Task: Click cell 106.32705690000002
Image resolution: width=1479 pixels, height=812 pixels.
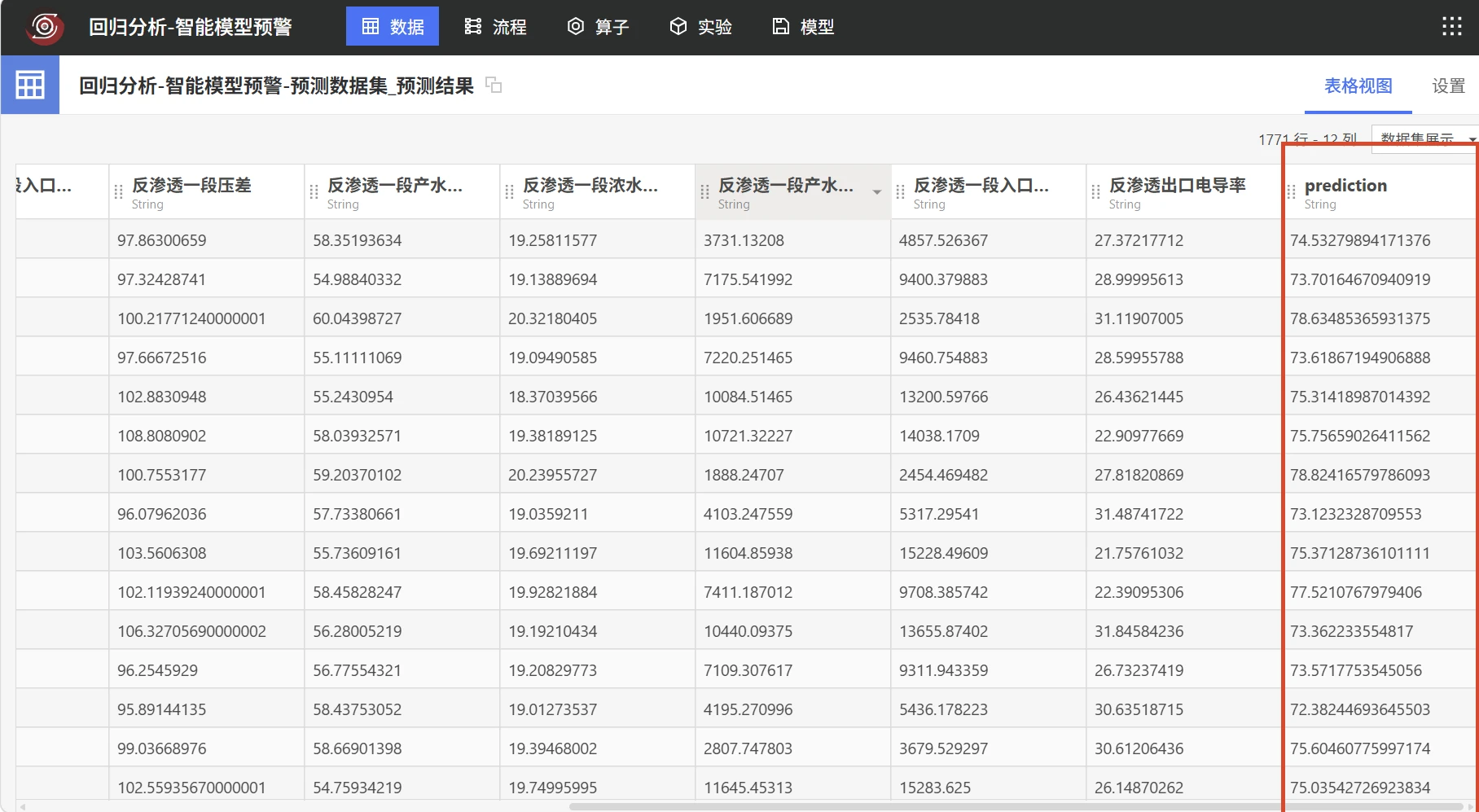Action: [207, 631]
